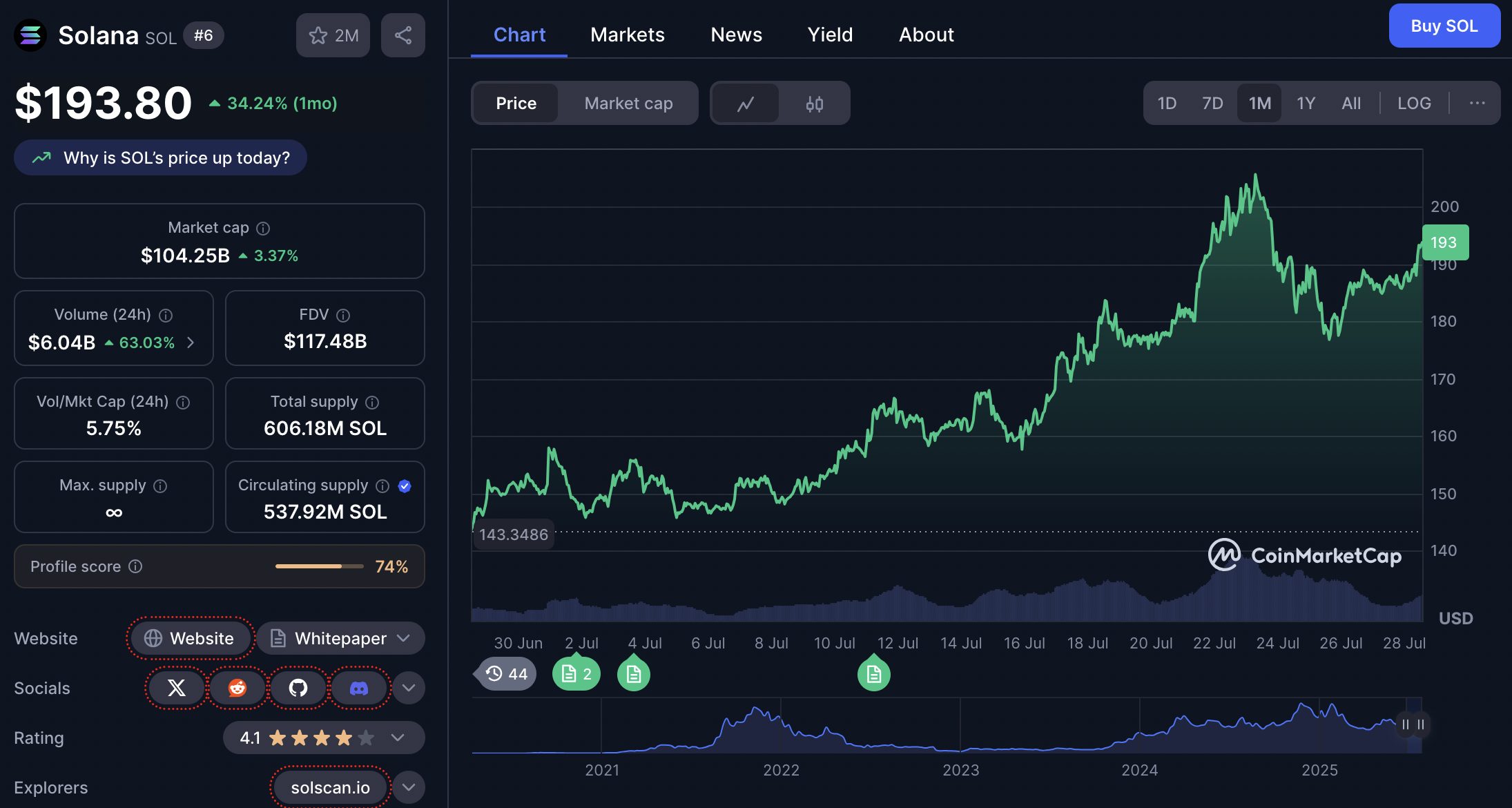Screen dimensions: 1512x808
Task: Click Profile score info icon
Action: click(135, 566)
